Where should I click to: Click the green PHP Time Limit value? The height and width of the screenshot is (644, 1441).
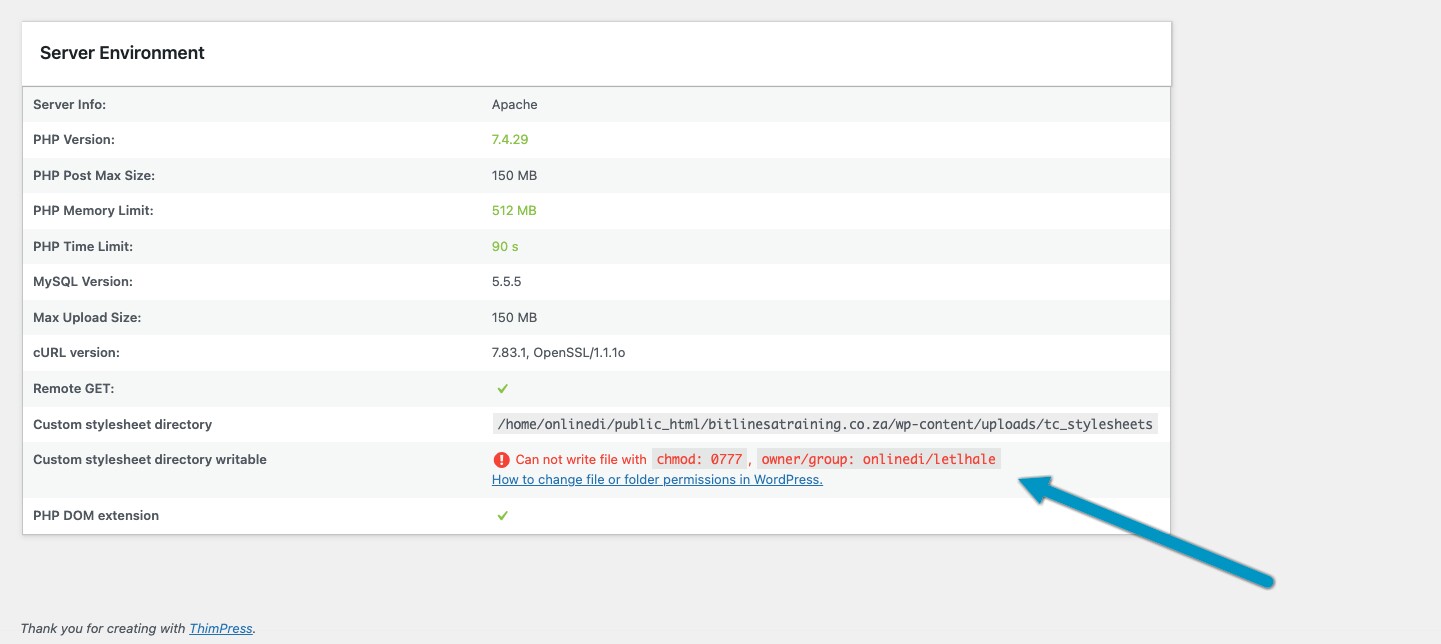(505, 246)
